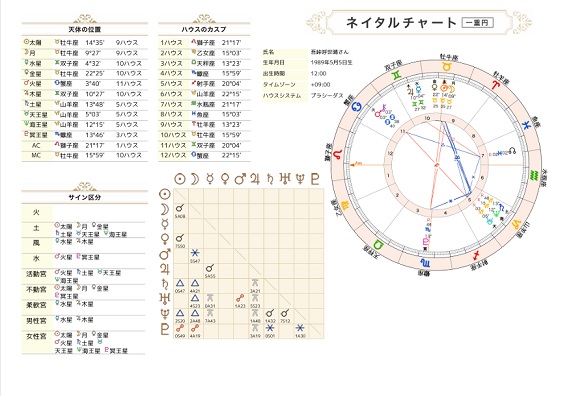571x396 pixels.
Task: Click the red Sagittarius sign icon on the wheel
Action: (x=476, y=255)
